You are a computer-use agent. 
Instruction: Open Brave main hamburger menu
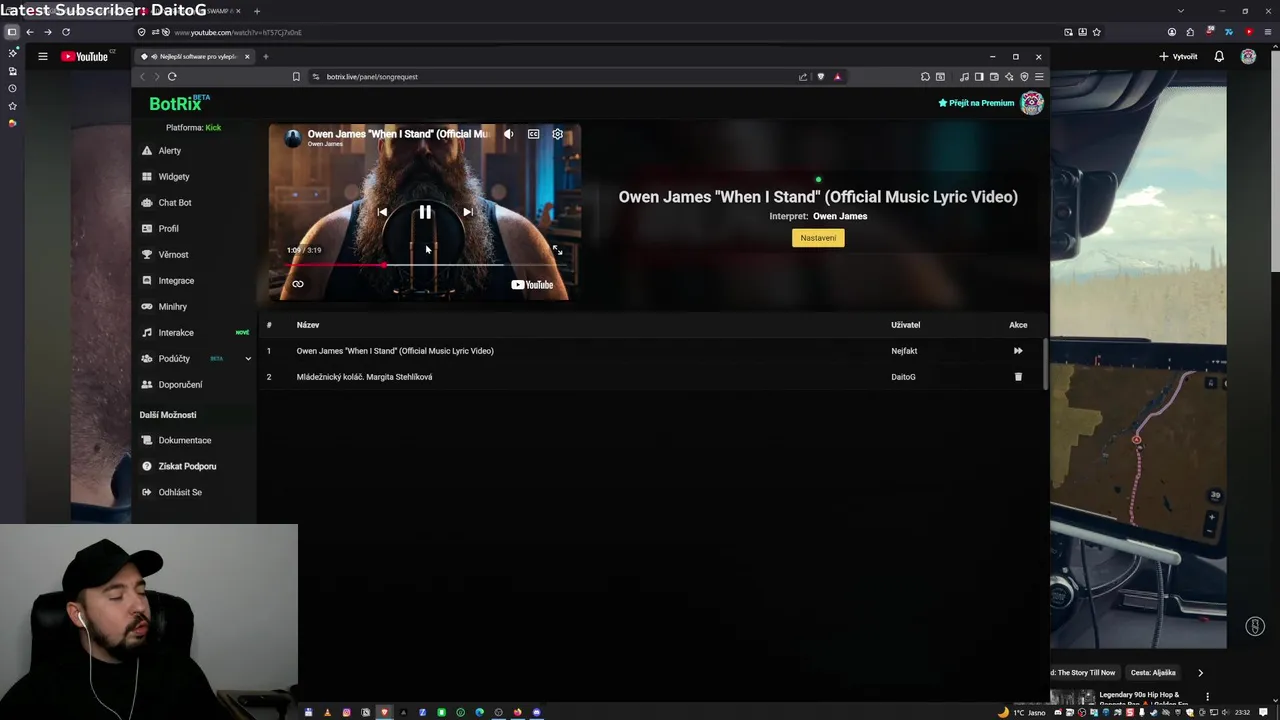1039,77
